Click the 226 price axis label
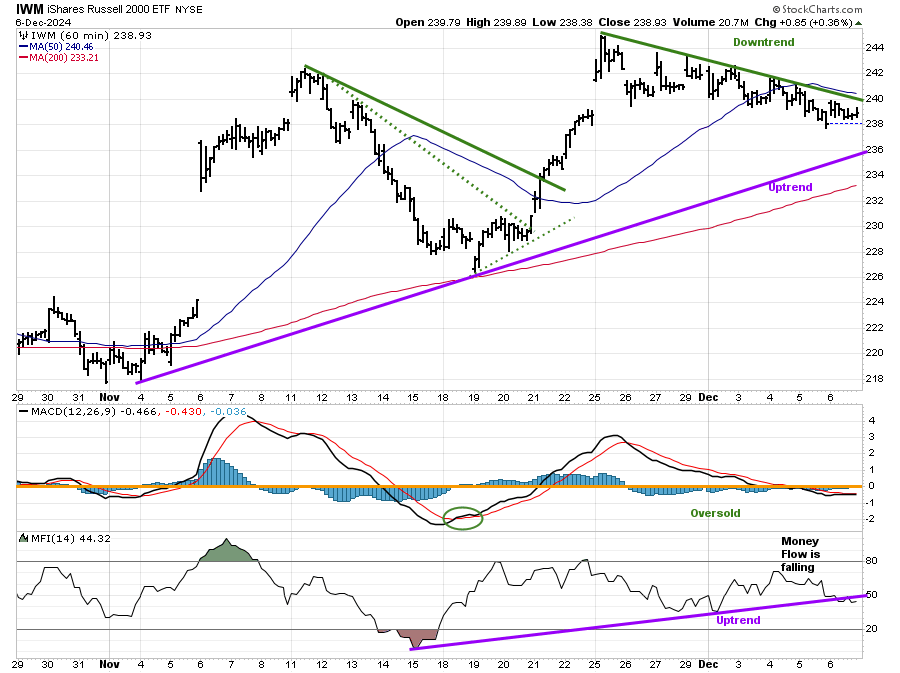 click(874, 277)
